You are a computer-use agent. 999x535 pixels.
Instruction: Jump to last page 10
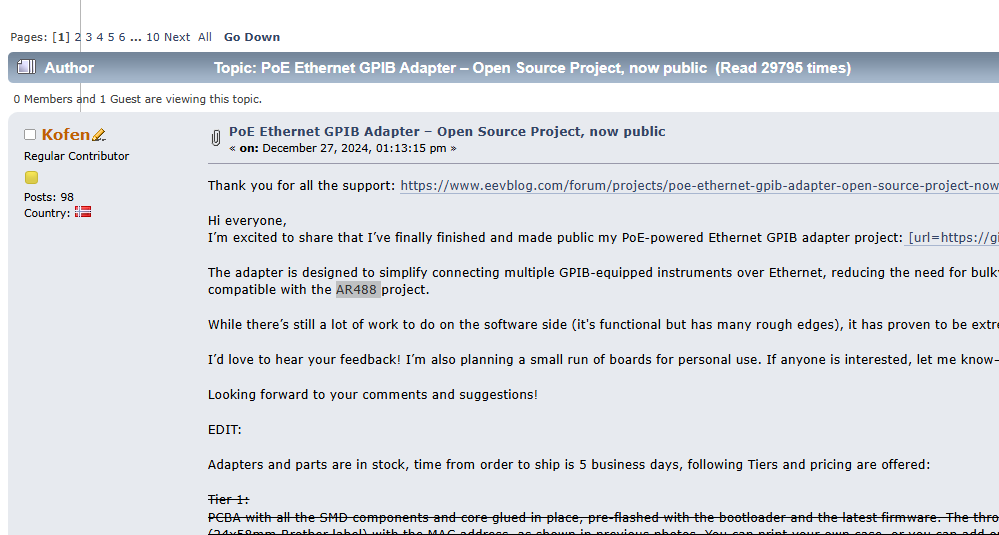pyautogui.click(x=153, y=37)
